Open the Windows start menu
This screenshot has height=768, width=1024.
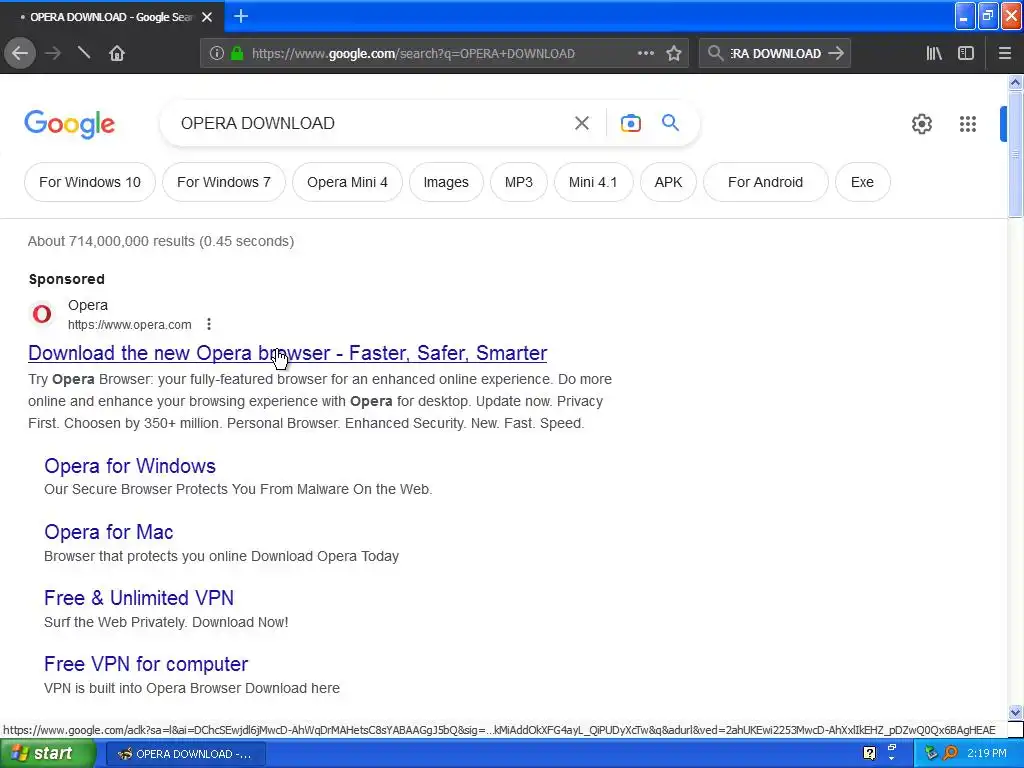click(47, 754)
